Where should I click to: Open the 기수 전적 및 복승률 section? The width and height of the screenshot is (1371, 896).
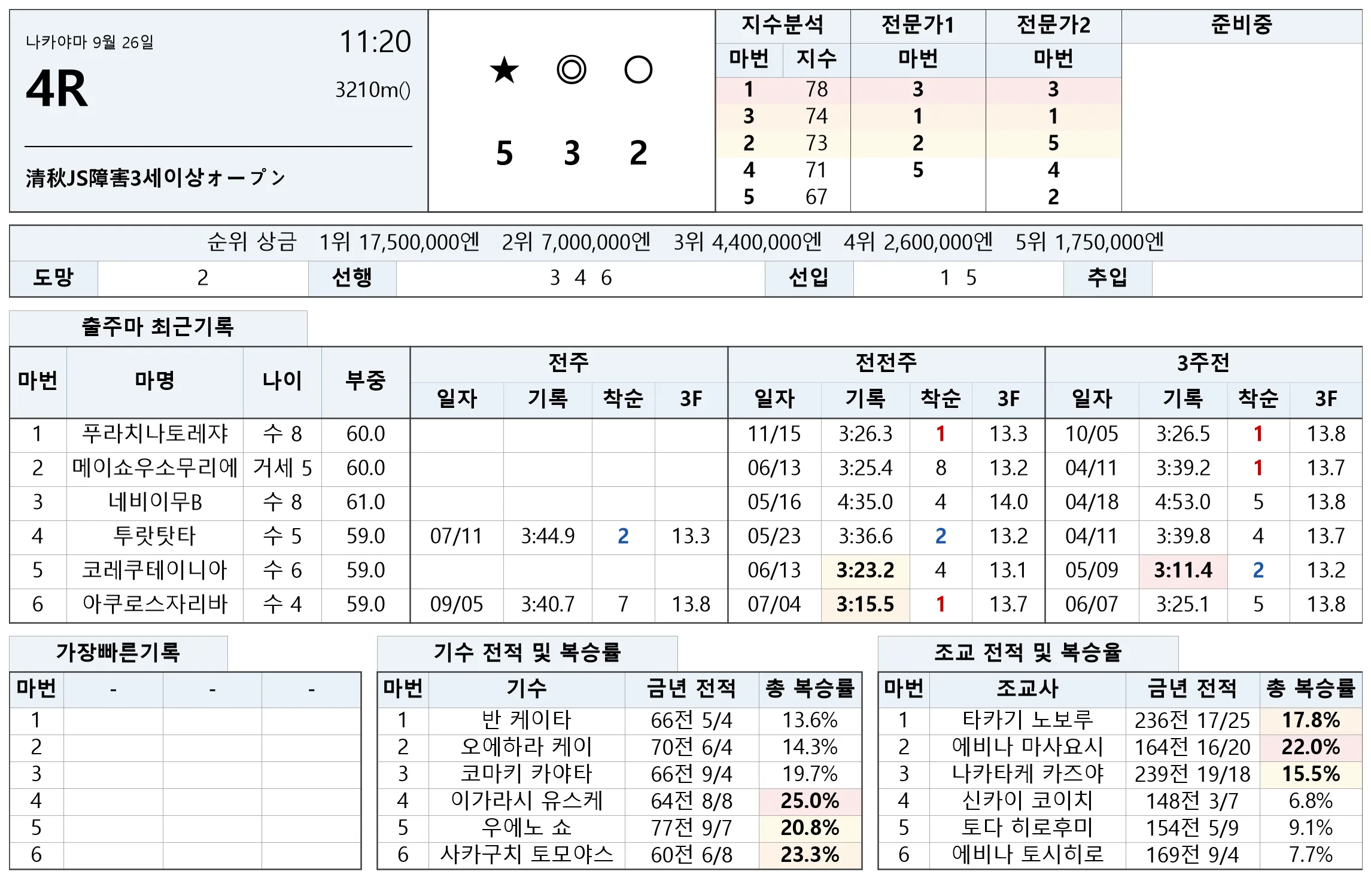pyautogui.click(x=527, y=653)
